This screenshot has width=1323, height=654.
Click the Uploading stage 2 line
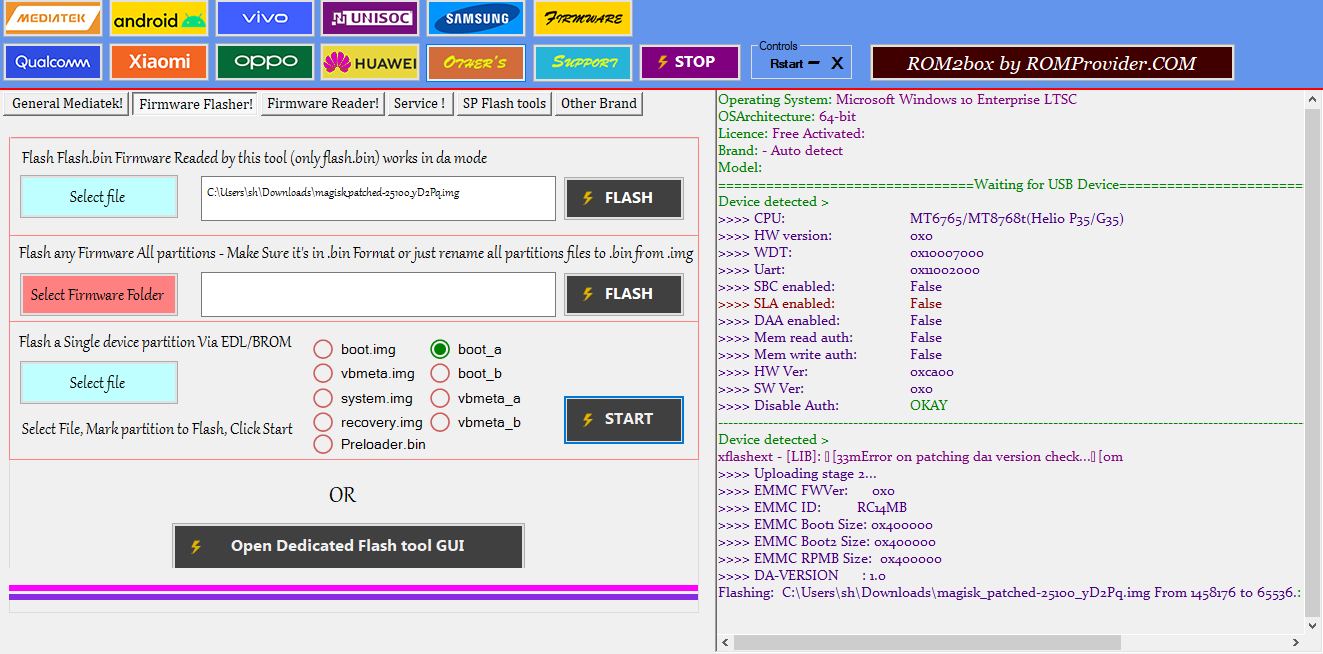[798, 474]
